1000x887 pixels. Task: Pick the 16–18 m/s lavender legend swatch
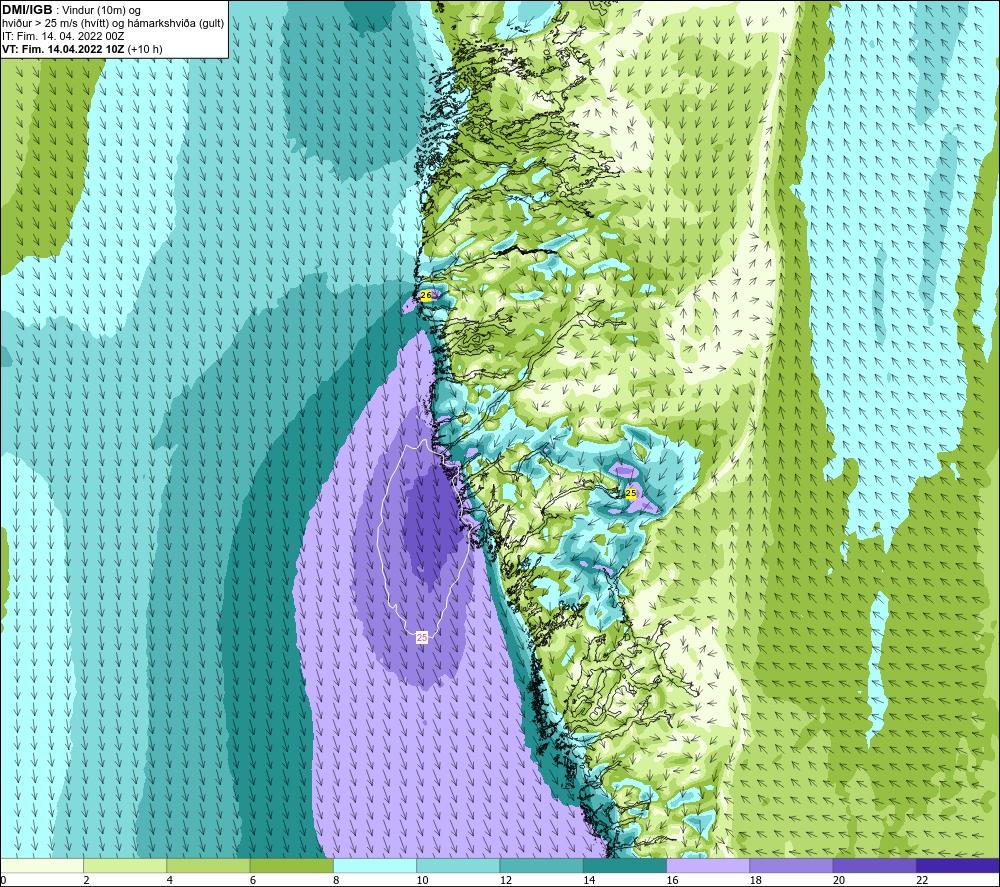[708, 866]
